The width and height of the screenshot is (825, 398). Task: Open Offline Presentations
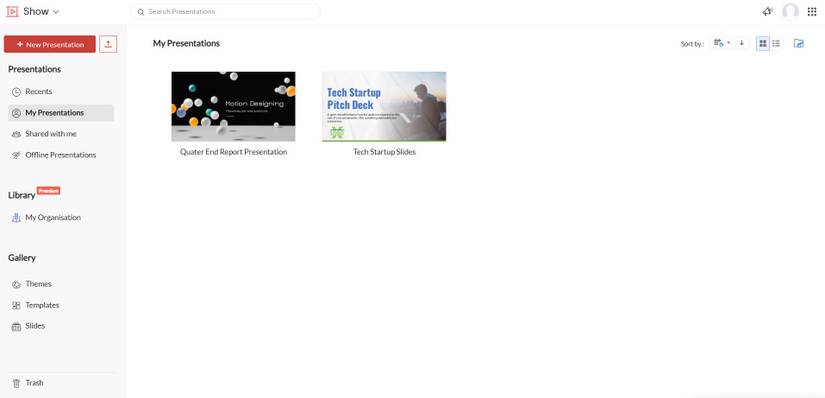coord(61,155)
